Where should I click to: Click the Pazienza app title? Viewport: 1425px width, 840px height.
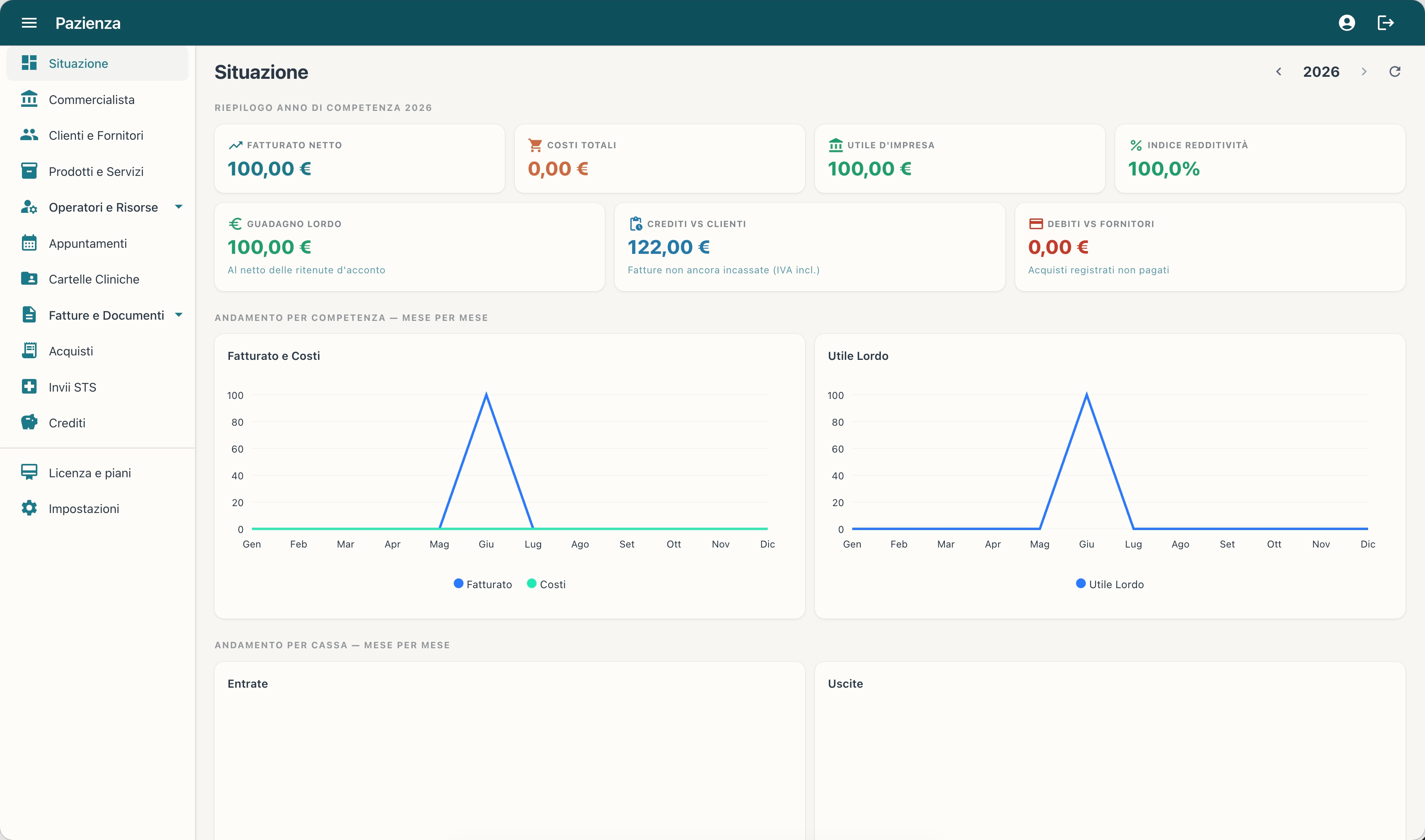88,23
